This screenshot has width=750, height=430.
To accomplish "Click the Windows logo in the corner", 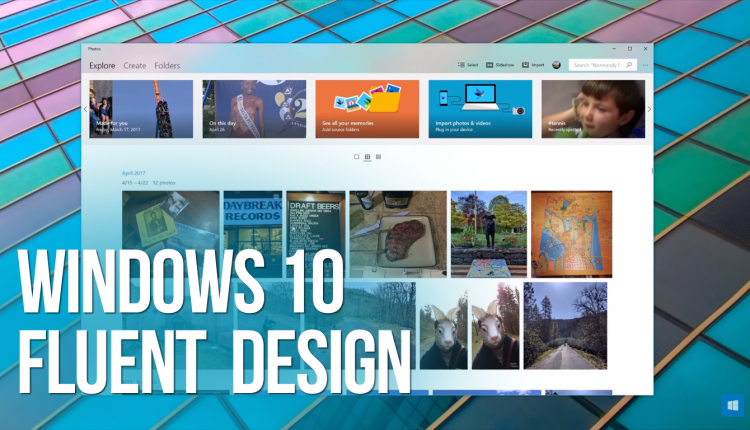I will (732, 406).
